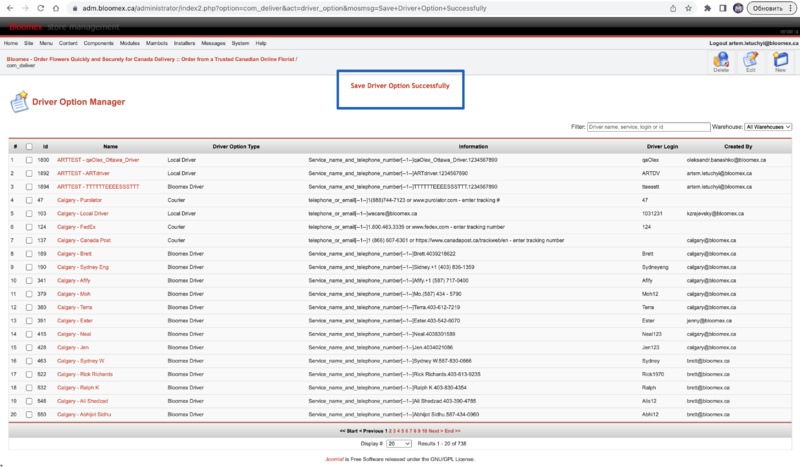This screenshot has width=800, height=467.
Task: Click the browser Обновить update button
Action: tap(767, 8)
